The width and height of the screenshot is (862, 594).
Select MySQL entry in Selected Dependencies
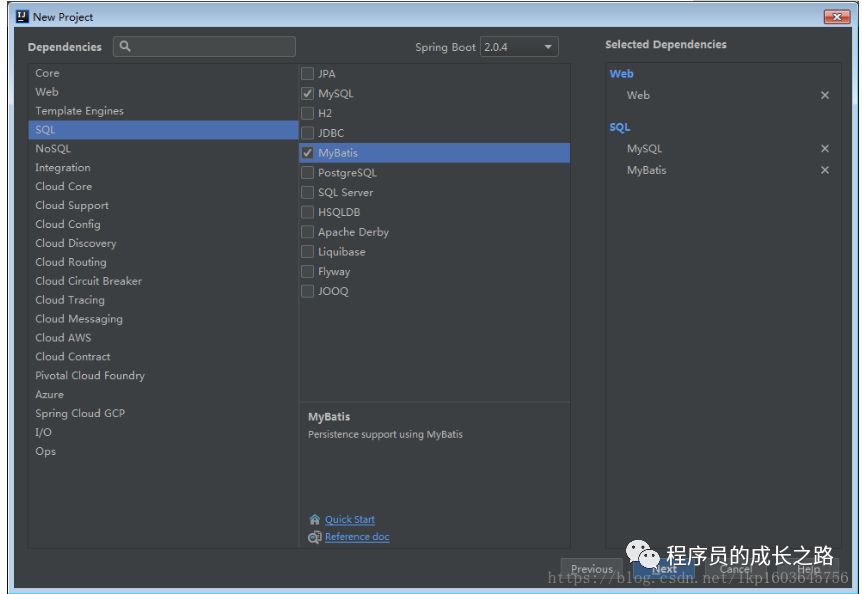[x=644, y=149]
